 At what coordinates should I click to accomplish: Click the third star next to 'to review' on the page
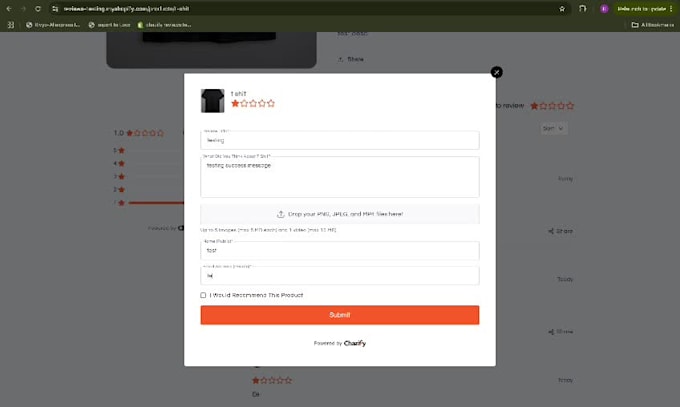pos(552,105)
